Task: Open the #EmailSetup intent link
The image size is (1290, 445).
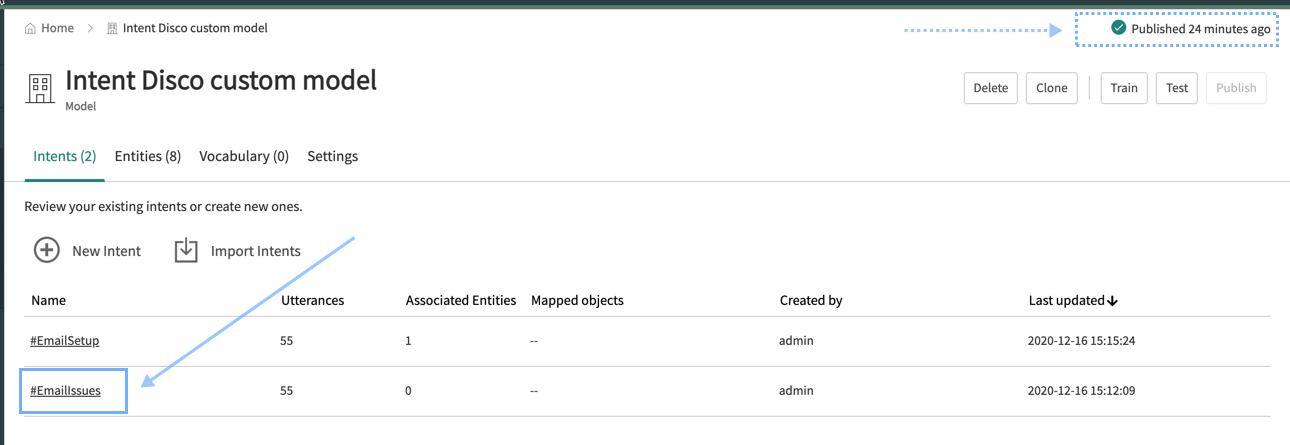Action: [x=64, y=341]
